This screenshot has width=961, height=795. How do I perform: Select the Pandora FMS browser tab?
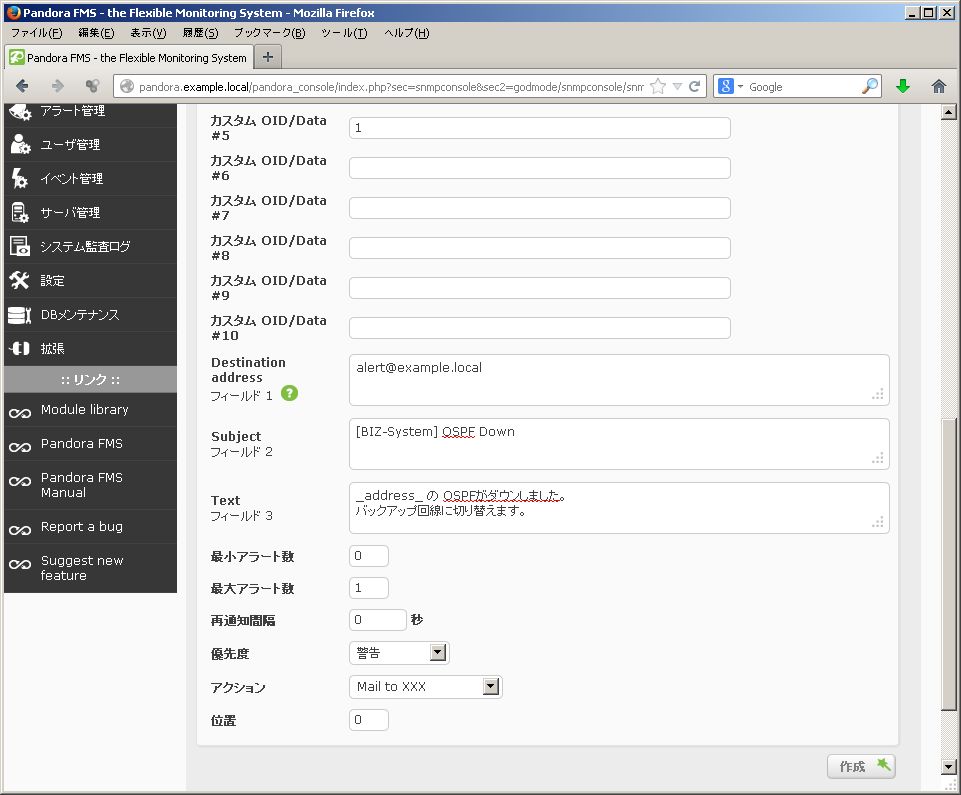[129, 58]
